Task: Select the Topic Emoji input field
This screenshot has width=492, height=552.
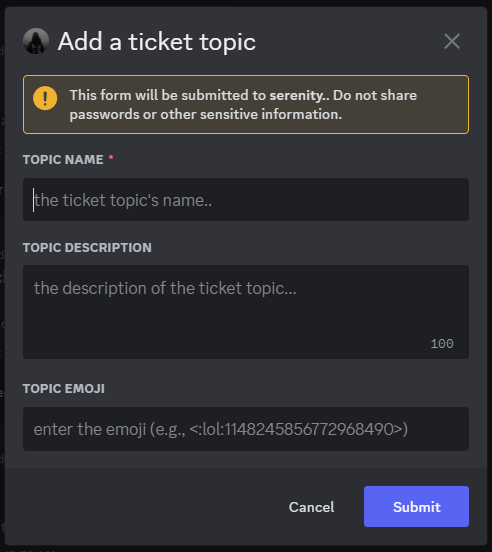Action: [246, 429]
